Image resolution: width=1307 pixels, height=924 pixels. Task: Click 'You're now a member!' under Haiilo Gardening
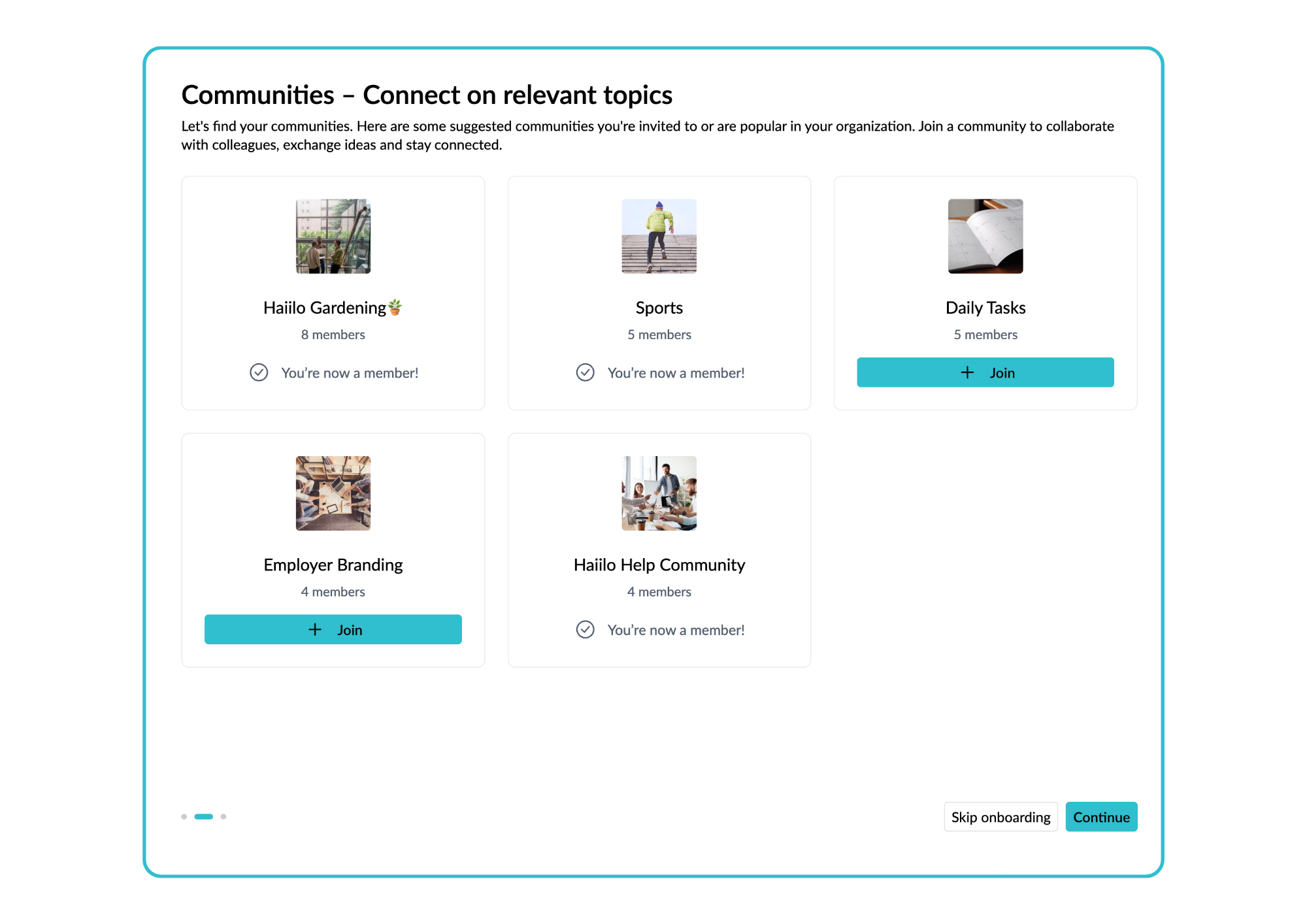(x=350, y=373)
